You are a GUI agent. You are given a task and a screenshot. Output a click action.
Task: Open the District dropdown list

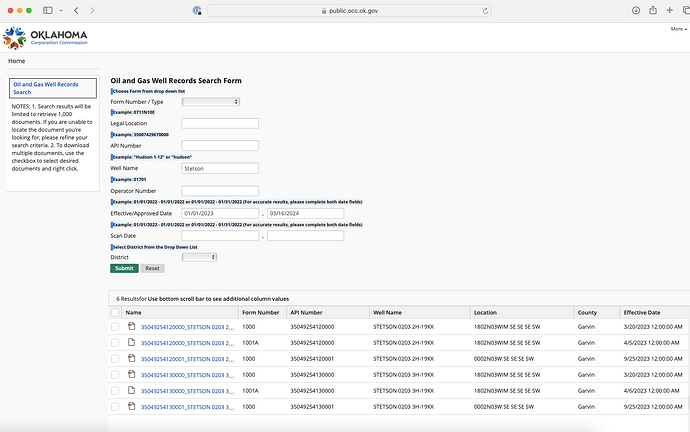tap(199, 257)
